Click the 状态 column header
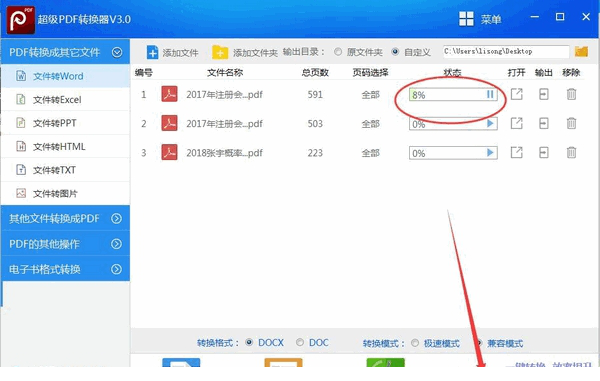600x381 pixels. 452,72
